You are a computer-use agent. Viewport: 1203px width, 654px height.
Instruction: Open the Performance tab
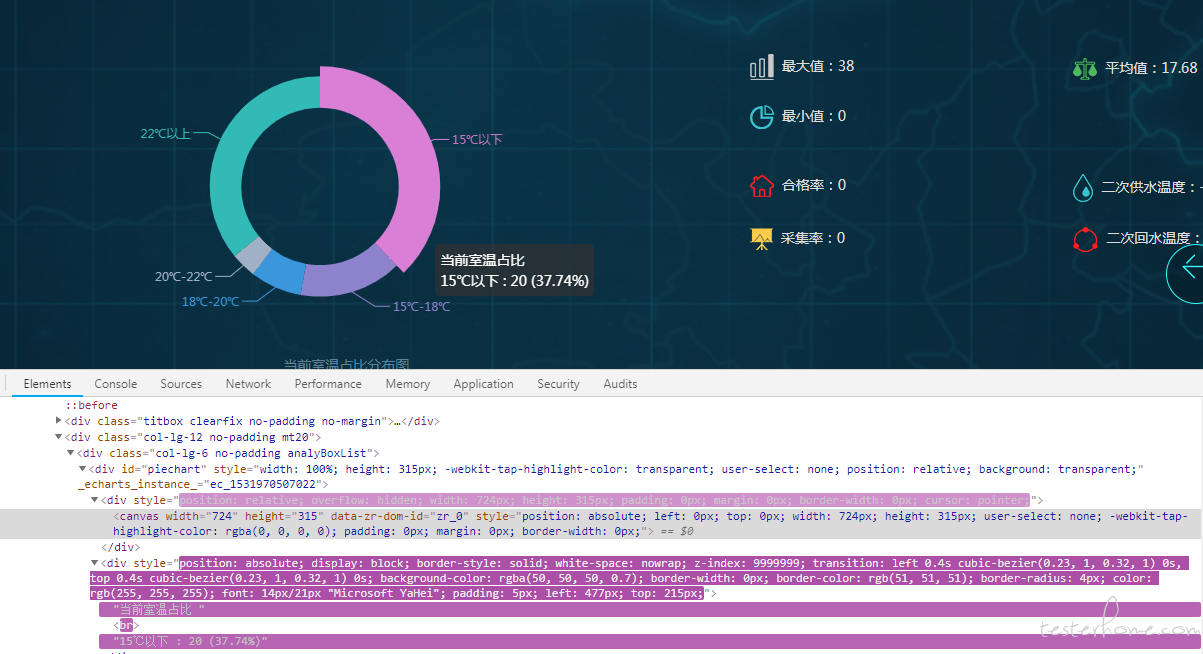[328, 384]
